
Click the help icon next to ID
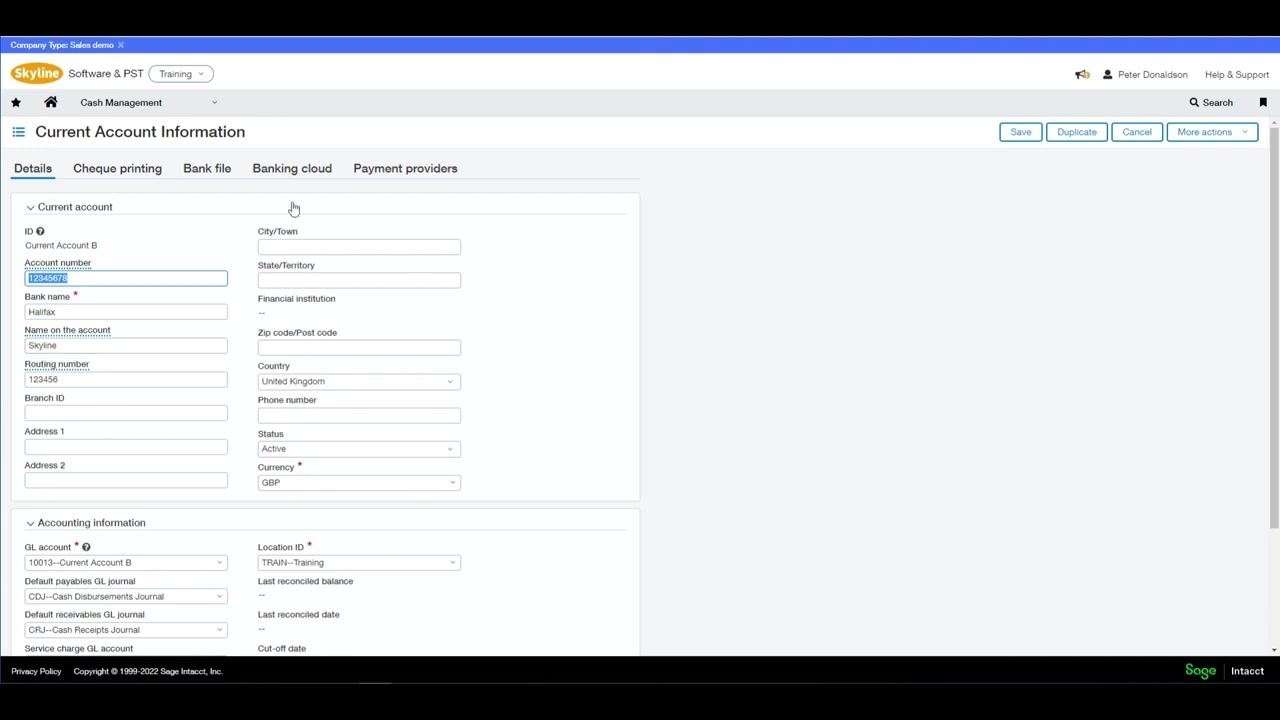[40, 231]
